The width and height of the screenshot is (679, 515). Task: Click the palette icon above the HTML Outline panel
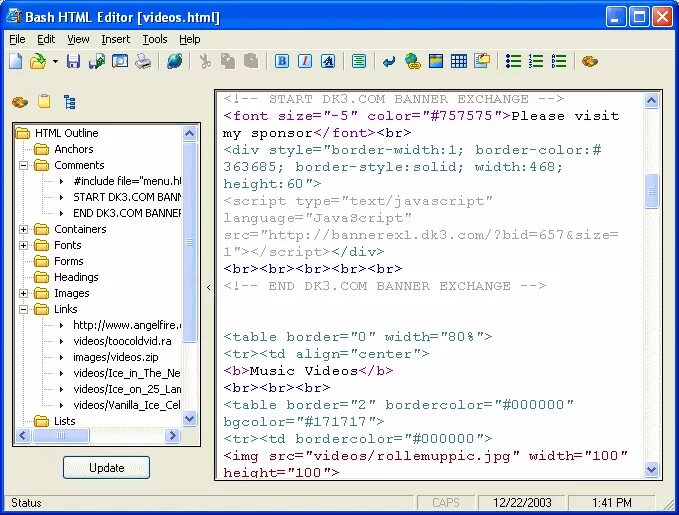coord(20,103)
